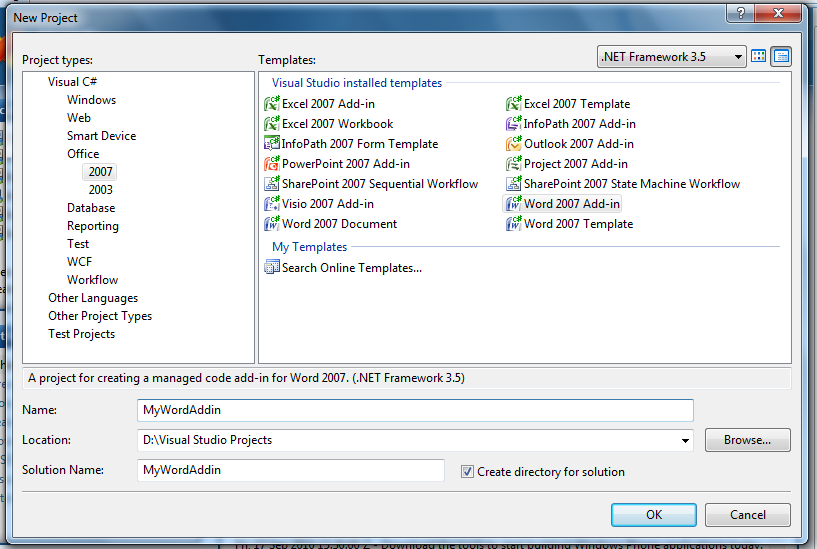Image resolution: width=817 pixels, height=549 pixels.
Task: Switch templates to small icons view
Action: (x=782, y=56)
